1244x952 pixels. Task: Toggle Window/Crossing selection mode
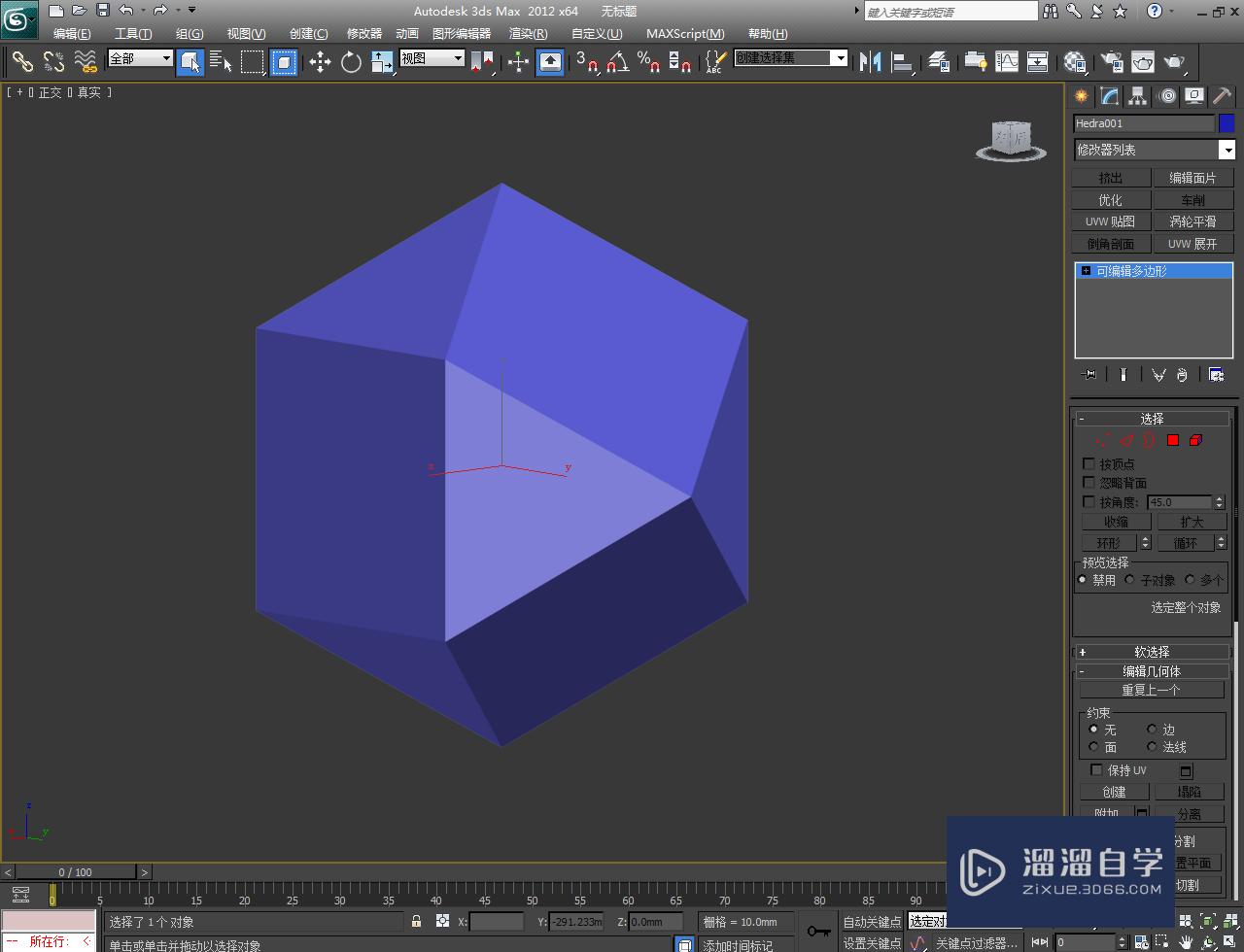284,62
